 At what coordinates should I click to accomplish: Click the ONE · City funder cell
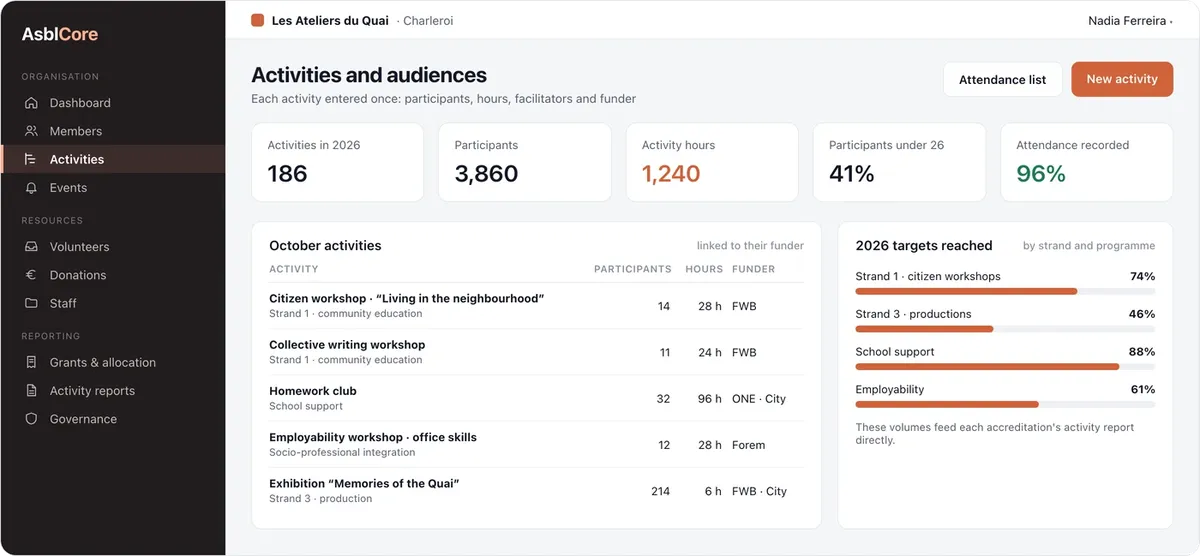(x=759, y=399)
